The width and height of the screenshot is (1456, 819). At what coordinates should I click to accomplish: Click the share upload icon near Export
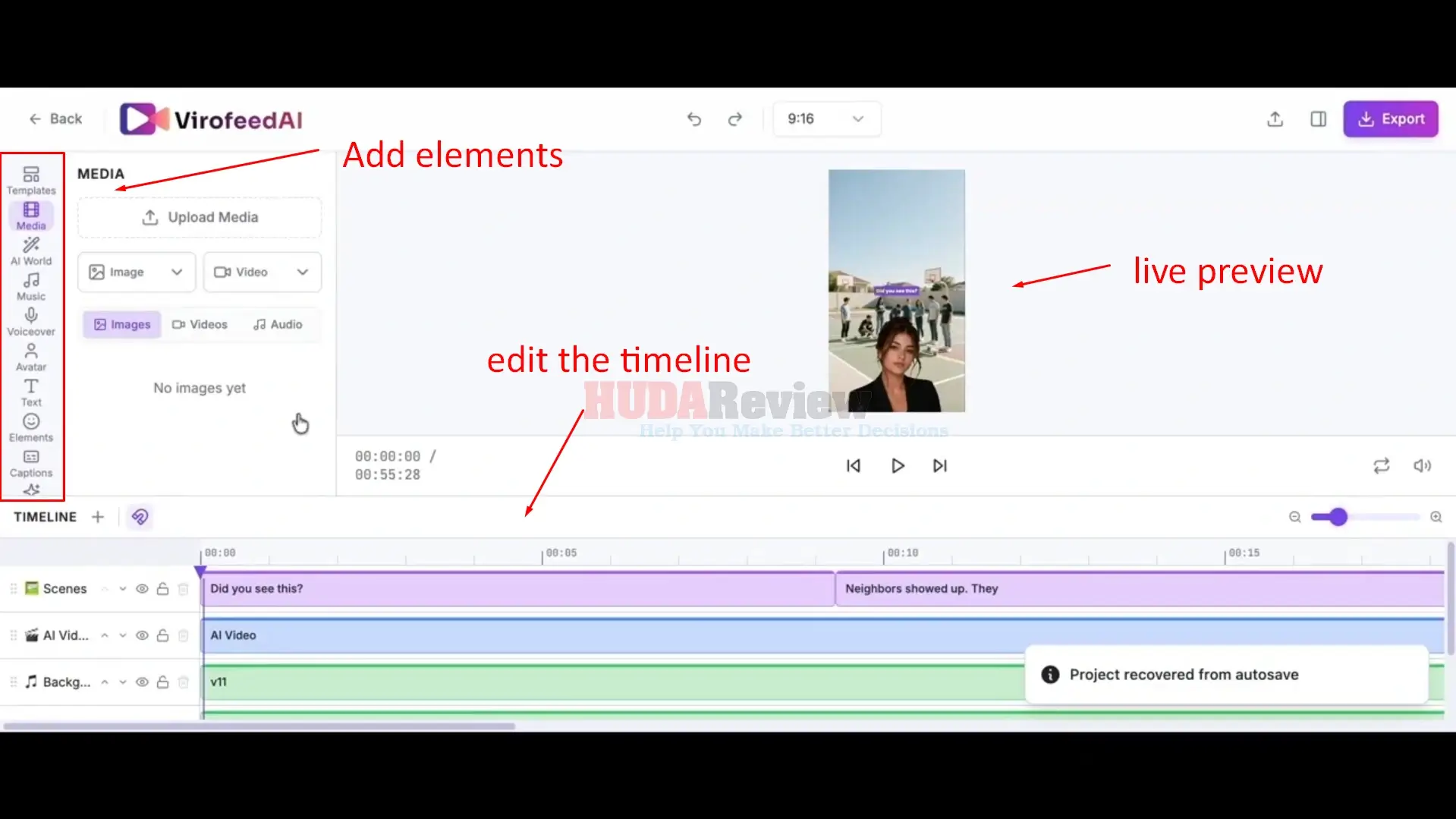(1275, 119)
